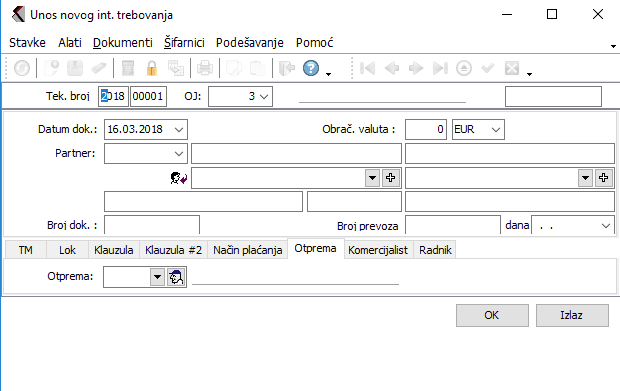This screenshot has width=620, height=391.
Task: Expand the first toolbar overflow arrow
Action: [x=328, y=74]
